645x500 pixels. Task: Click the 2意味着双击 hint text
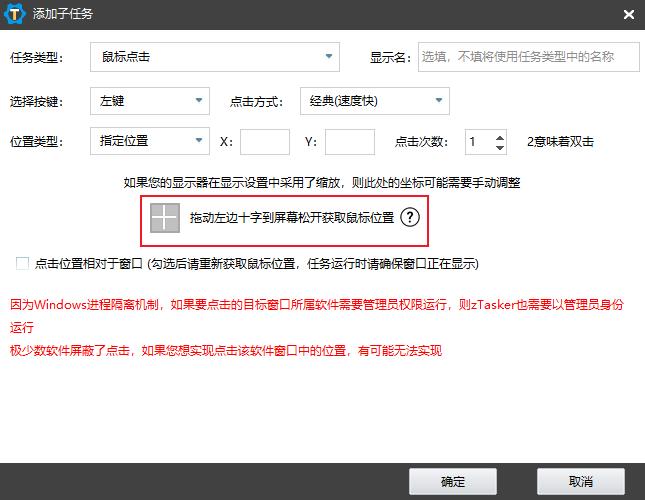click(x=560, y=142)
